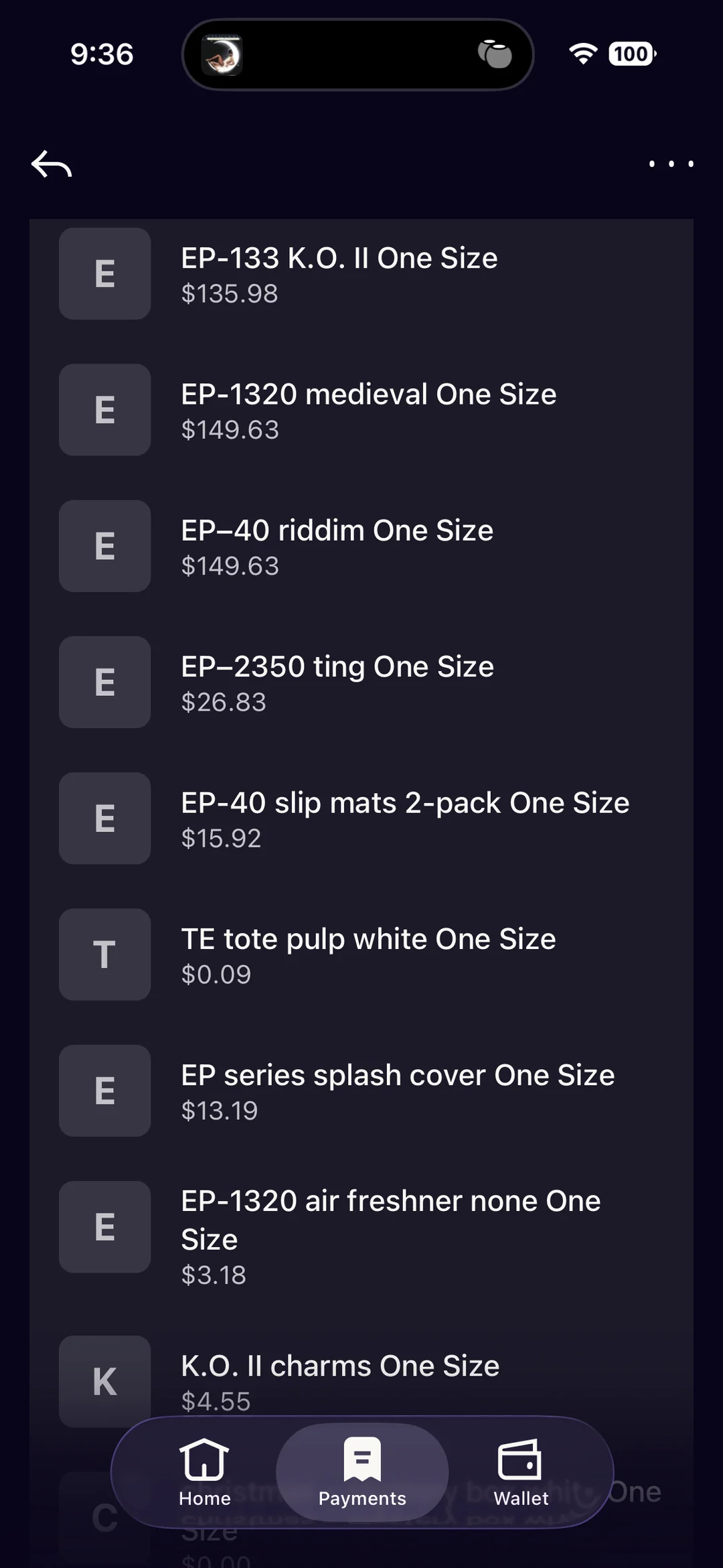This screenshot has height=1568, width=723.
Task: Tap the Dynamic Island now-playing artwork
Action: pos(222,55)
